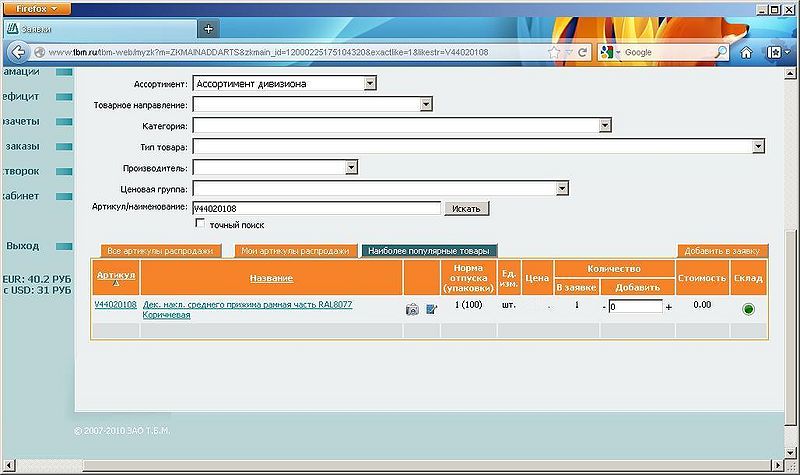Screen dimensions: 800x475
Task: Click the quantity input field in 'Добавить' column
Action: click(635, 307)
